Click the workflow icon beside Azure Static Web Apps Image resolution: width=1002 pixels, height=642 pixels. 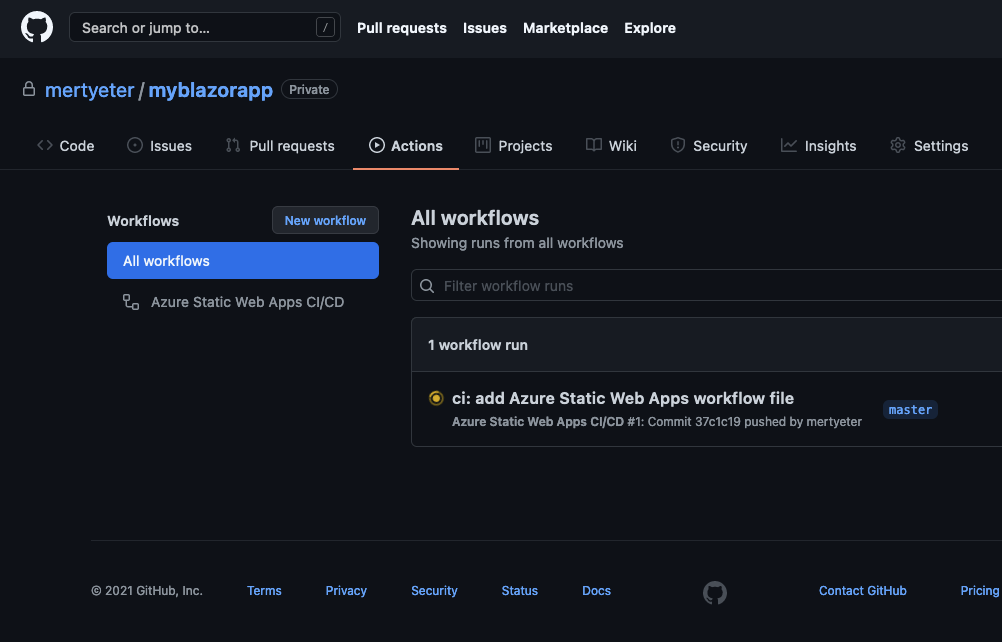pyautogui.click(x=131, y=302)
